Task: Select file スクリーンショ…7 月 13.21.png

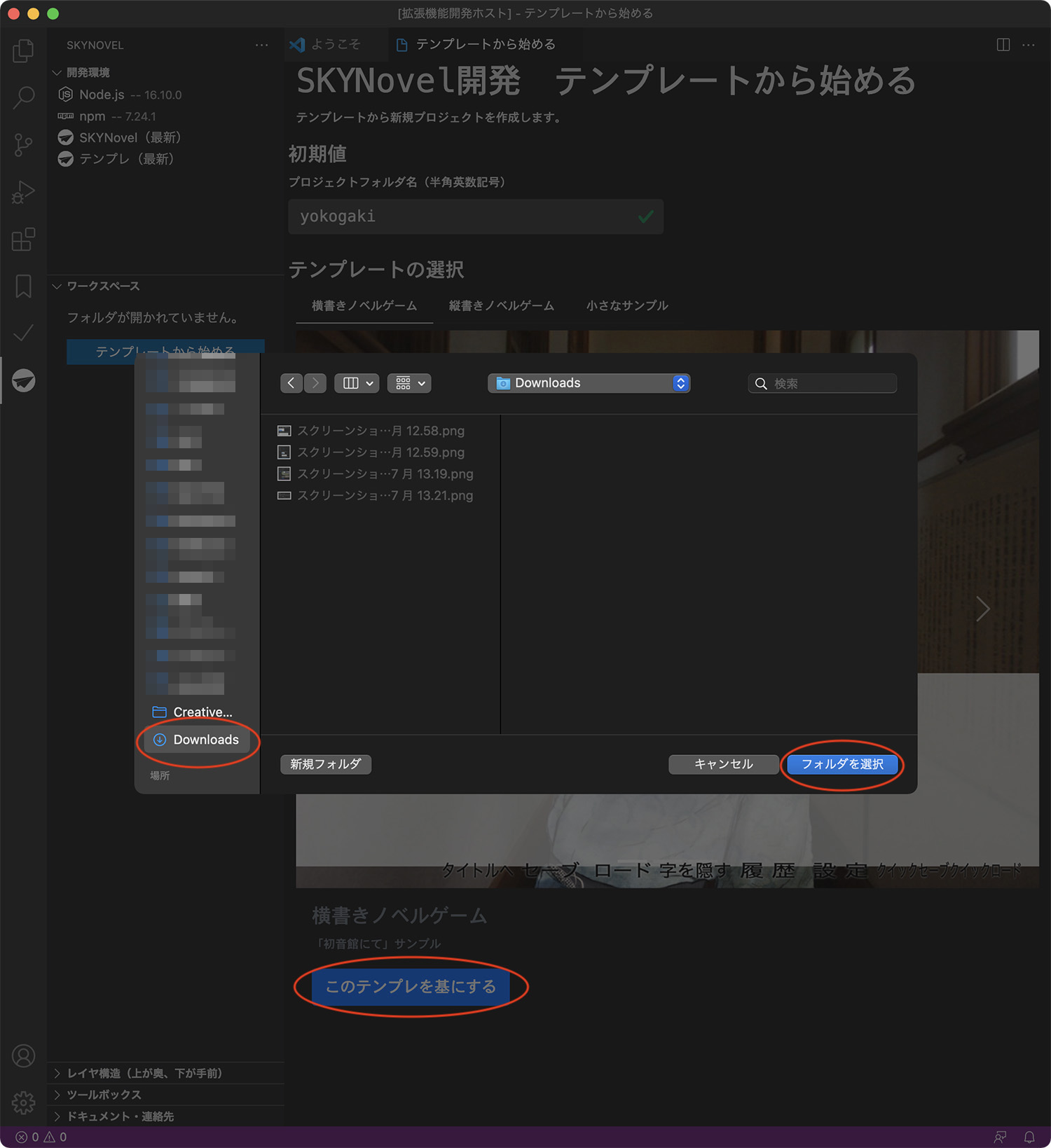Action: click(x=382, y=496)
